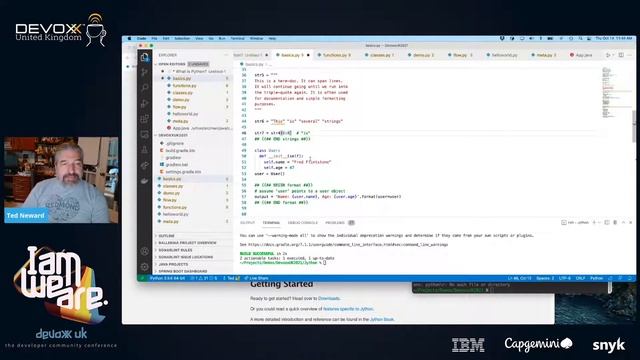This screenshot has width=640, height=360.
Task: Click the remote window indicator in status bar
Action: [142, 278]
